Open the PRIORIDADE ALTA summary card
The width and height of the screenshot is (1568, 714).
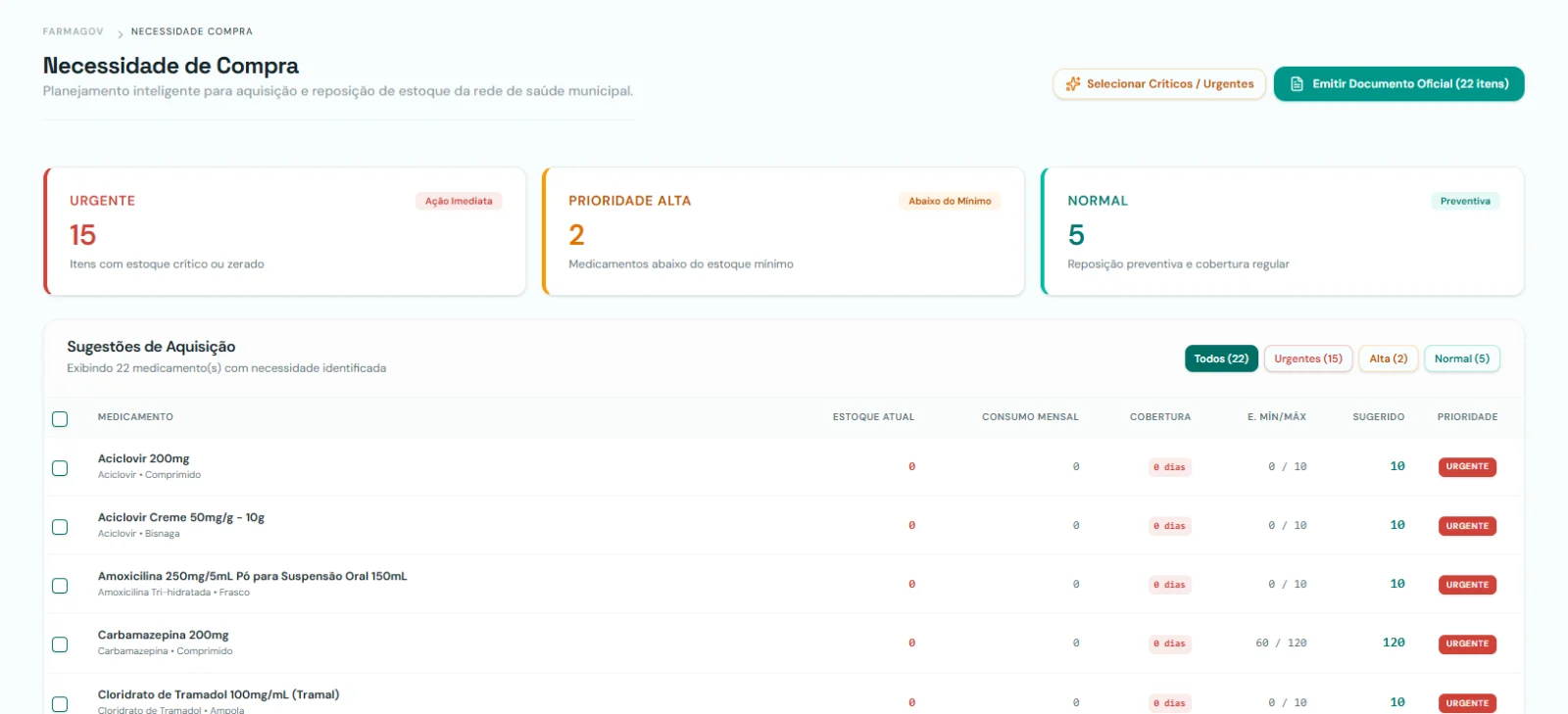(784, 231)
